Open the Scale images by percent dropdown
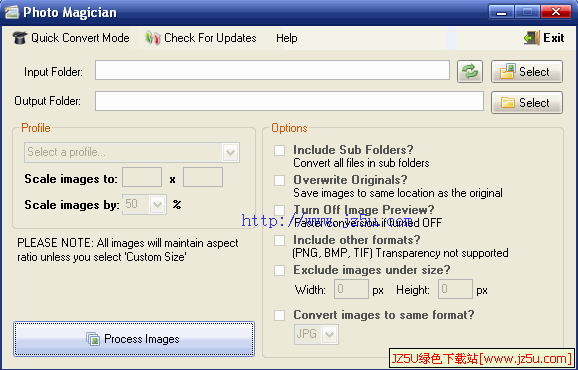Image resolution: width=578 pixels, height=370 pixels. [x=144, y=204]
